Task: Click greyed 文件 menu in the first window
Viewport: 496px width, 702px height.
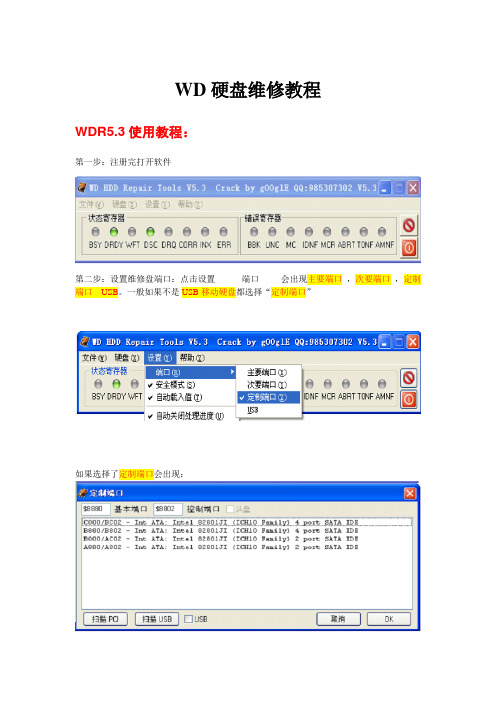Action: point(91,205)
